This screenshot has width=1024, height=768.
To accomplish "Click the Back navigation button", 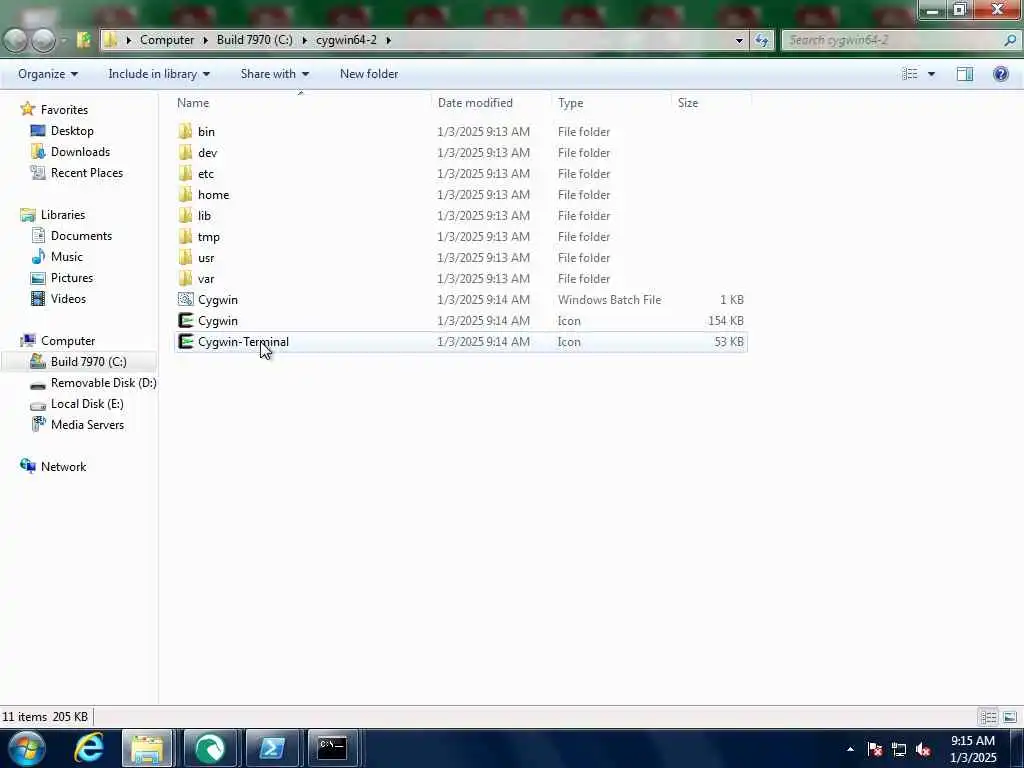I will point(16,40).
